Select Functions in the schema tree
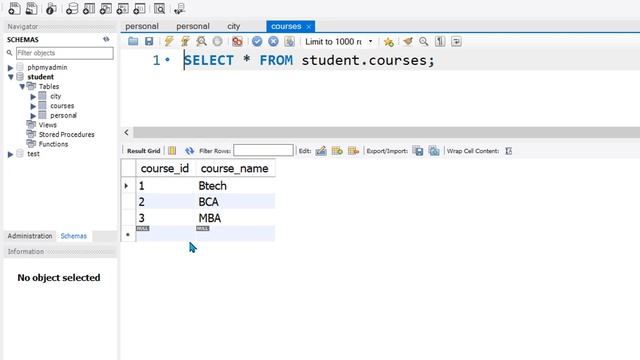This screenshot has width=640, height=360. pyautogui.click(x=53, y=144)
